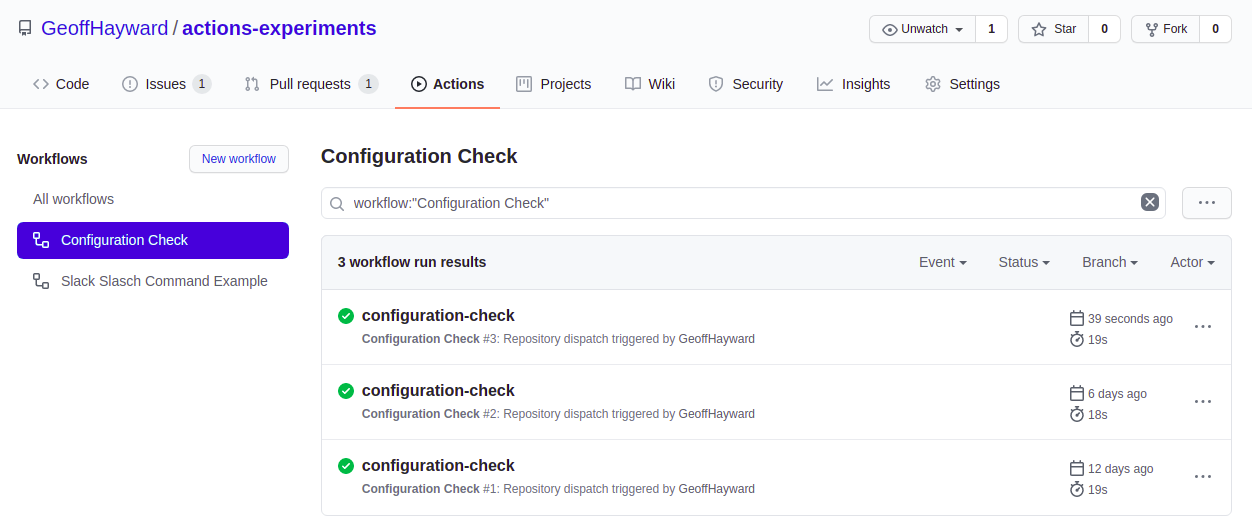Click the stopwatch icon for run #3 duration
Image resolution: width=1252 pixels, height=531 pixels.
tap(1077, 339)
